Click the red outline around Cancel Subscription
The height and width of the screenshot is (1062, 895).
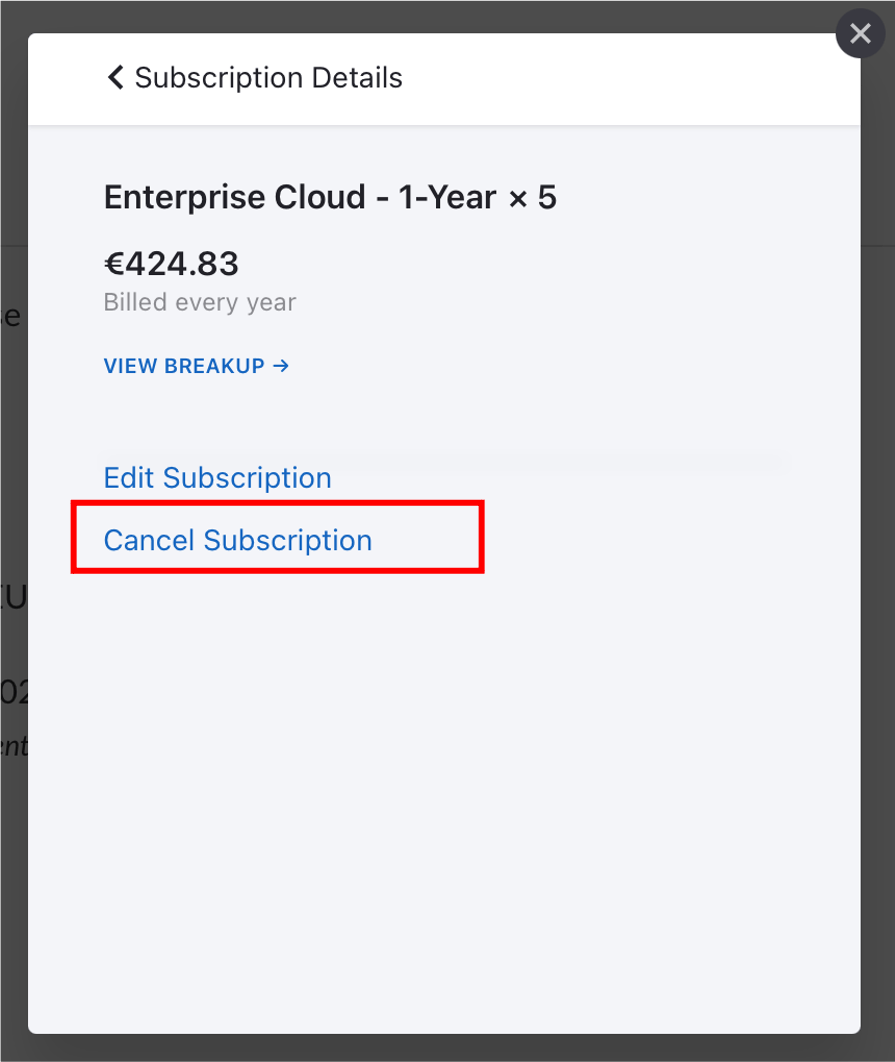point(483,537)
